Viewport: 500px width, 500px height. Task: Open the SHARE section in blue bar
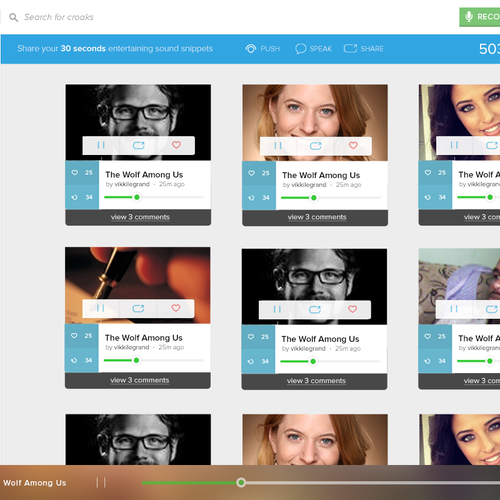(363, 49)
